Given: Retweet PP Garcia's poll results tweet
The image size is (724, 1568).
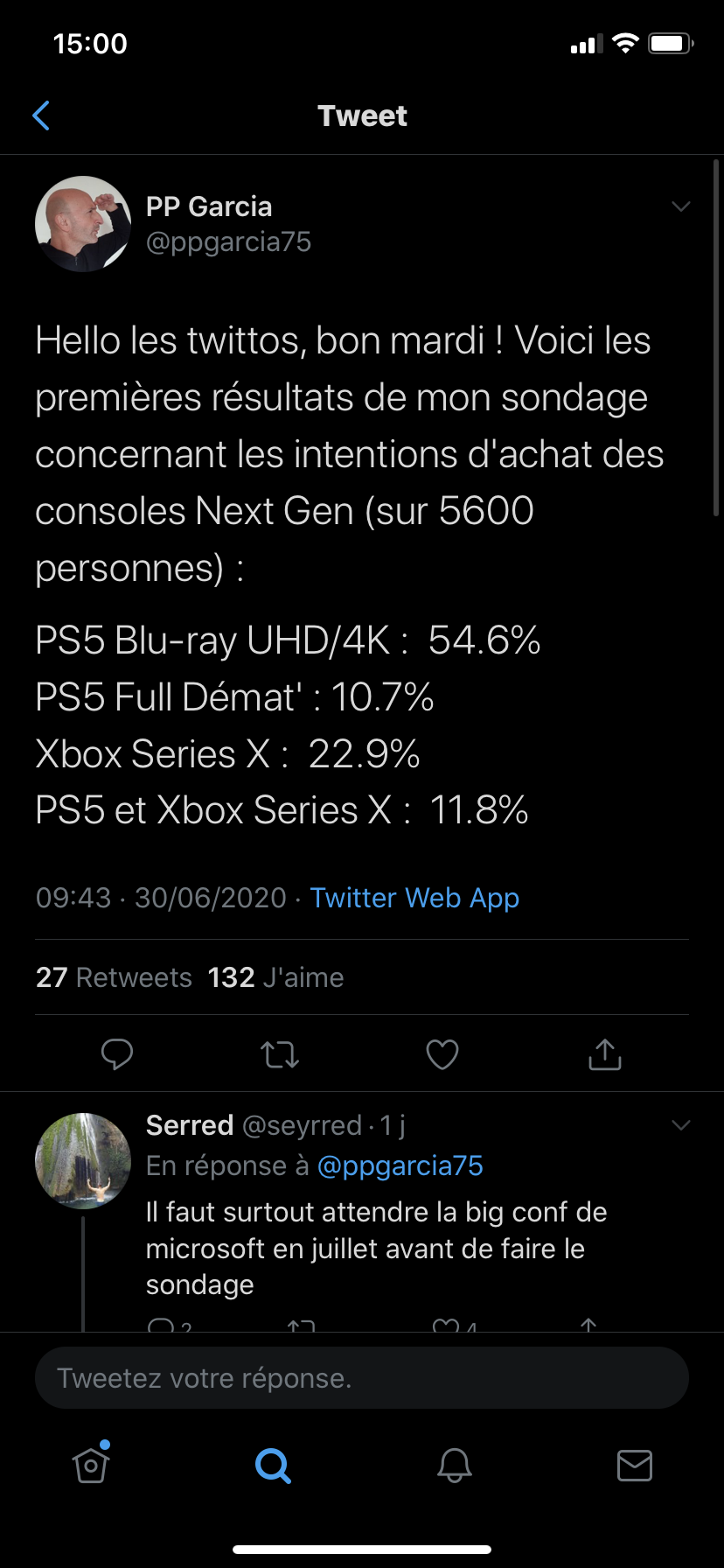Looking at the screenshot, I should (x=280, y=1054).
